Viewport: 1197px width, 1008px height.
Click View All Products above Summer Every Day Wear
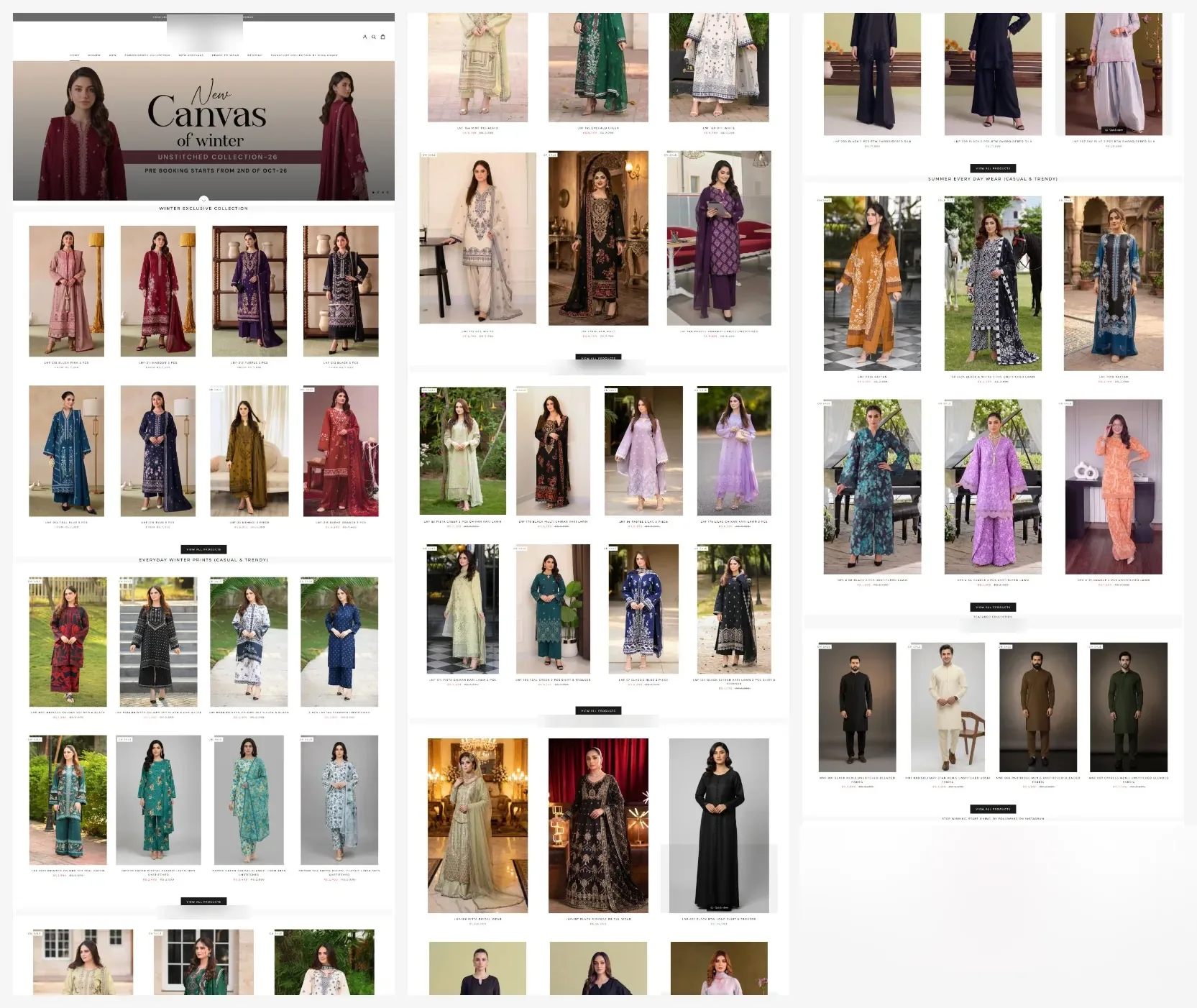coord(993,168)
